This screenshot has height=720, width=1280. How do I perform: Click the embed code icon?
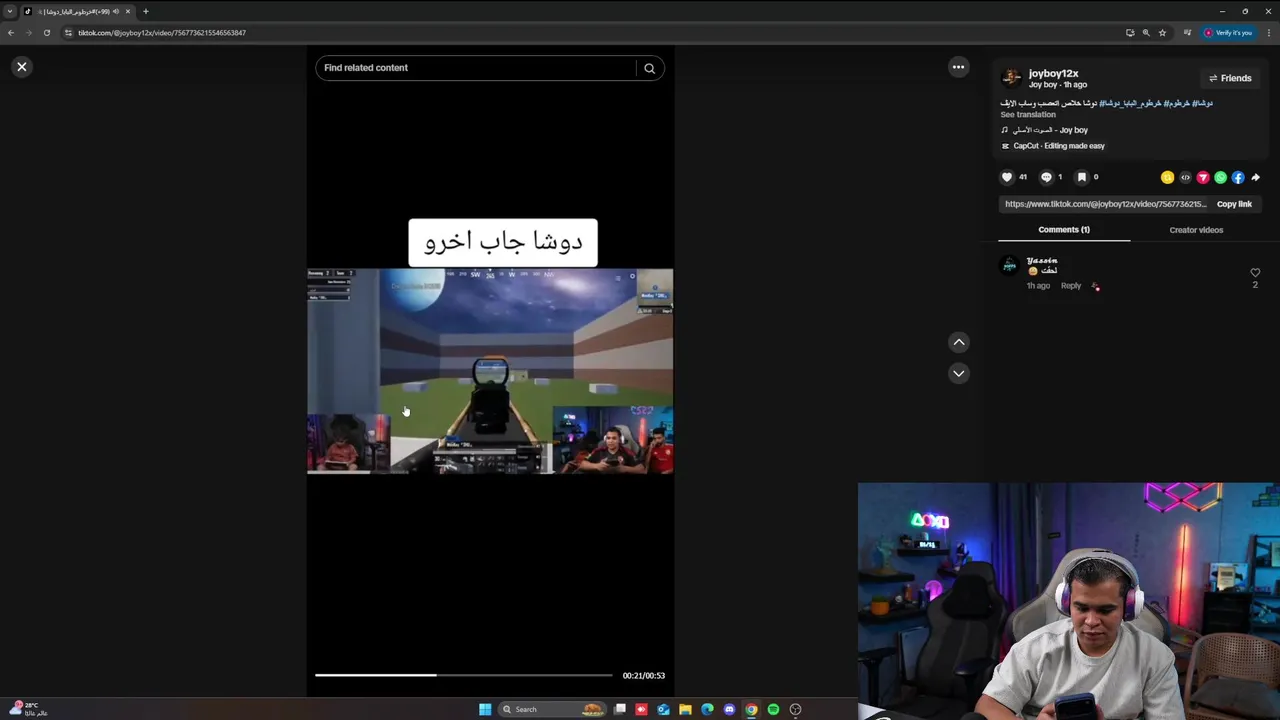coord(1185,177)
